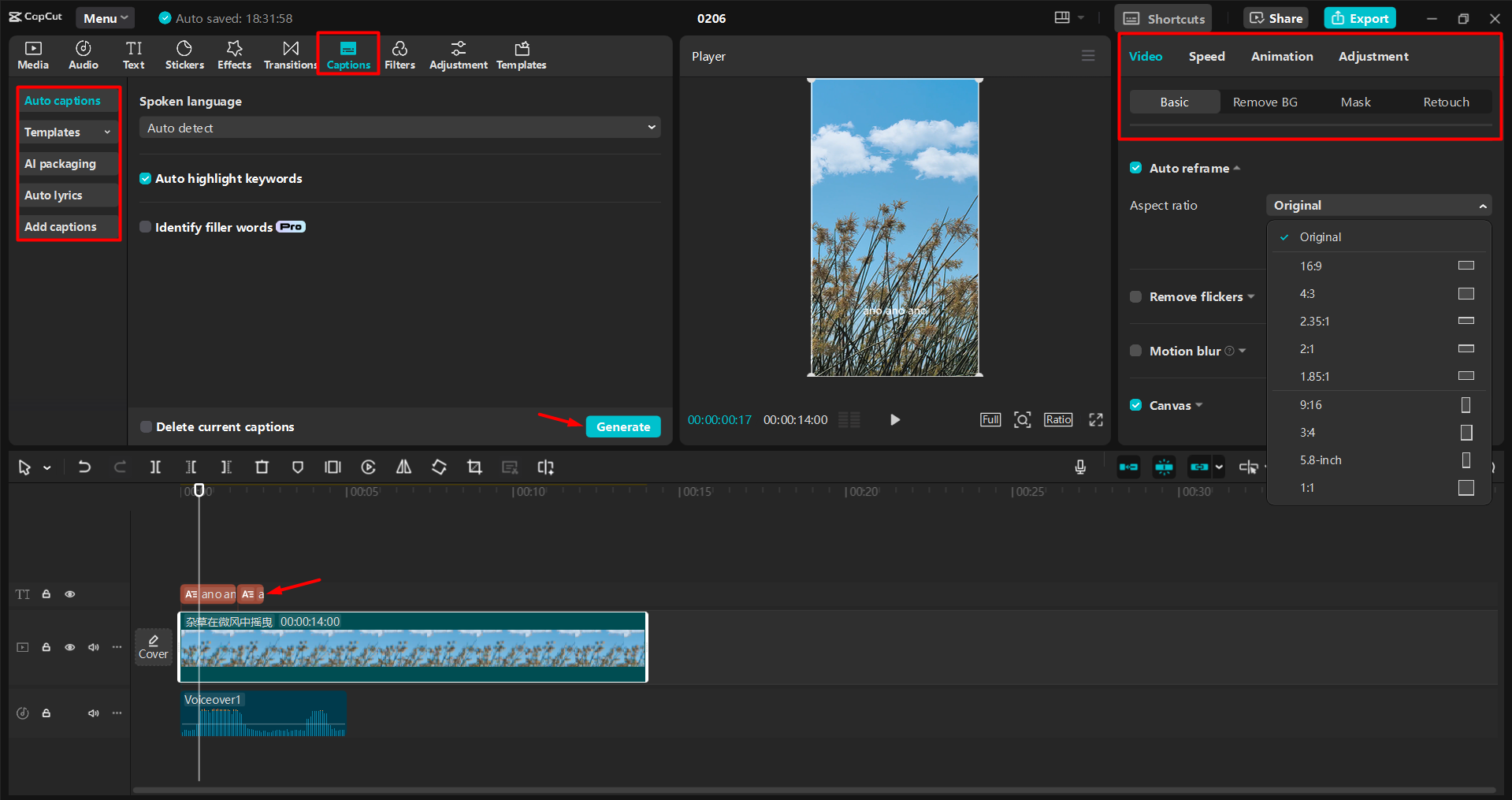Open the Stickers panel
The image size is (1512, 800).
pos(184,54)
